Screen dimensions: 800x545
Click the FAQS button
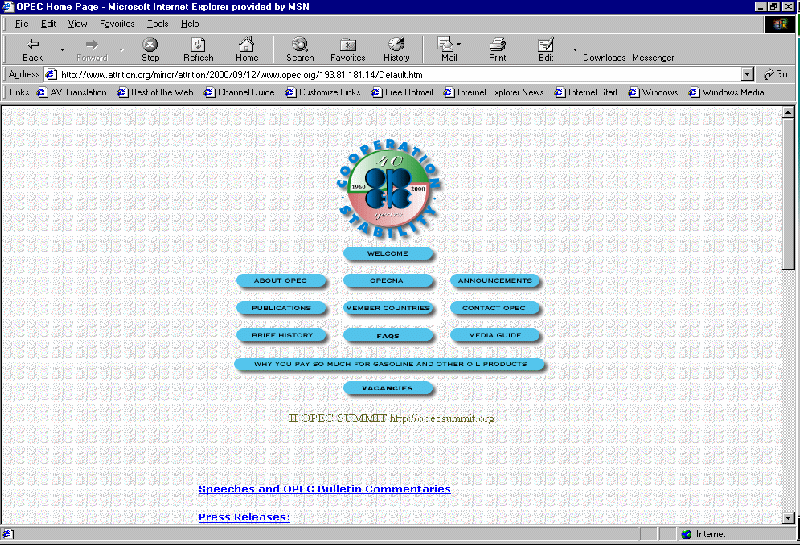(388, 335)
